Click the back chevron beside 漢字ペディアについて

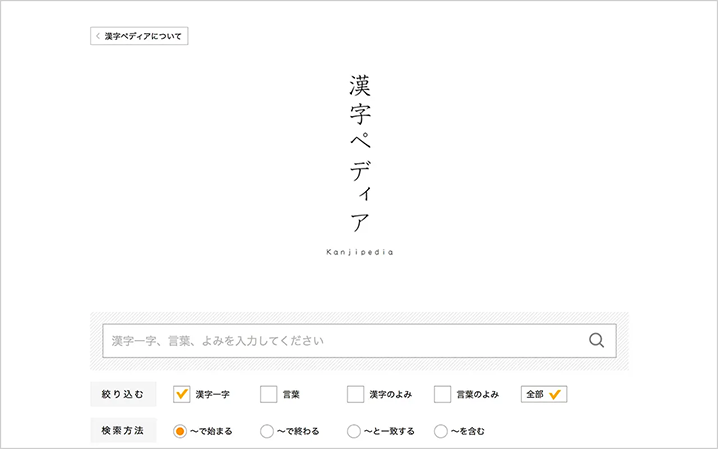98,36
